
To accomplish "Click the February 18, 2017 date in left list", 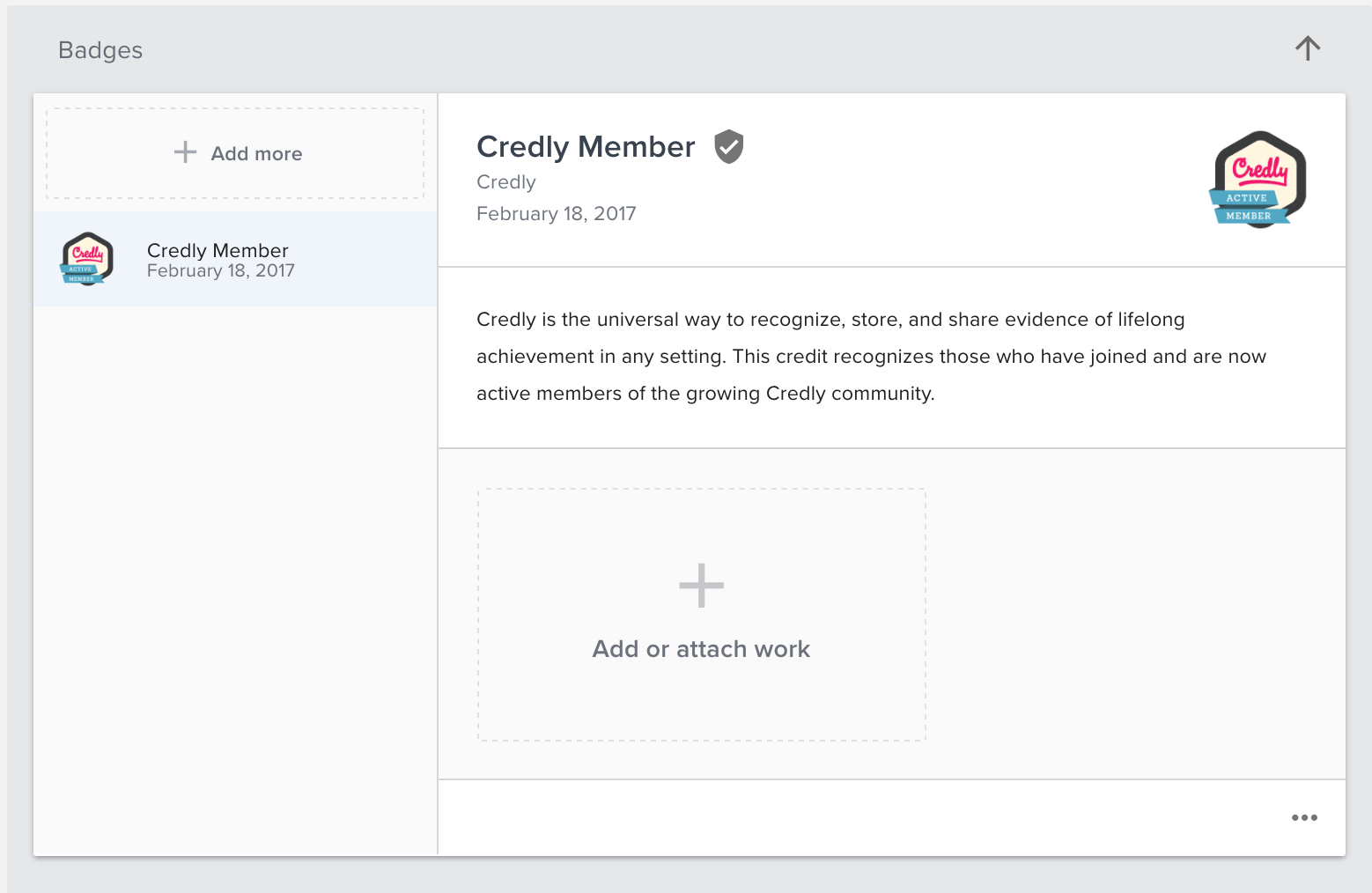I will pyautogui.click(x=220, y=271).
